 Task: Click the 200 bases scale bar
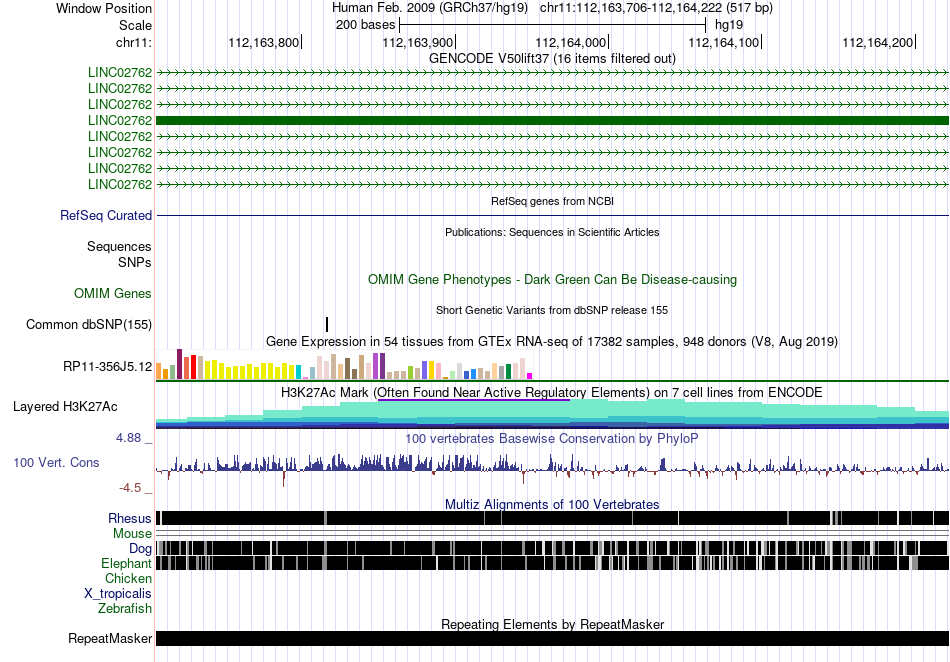tap(553, 25)
